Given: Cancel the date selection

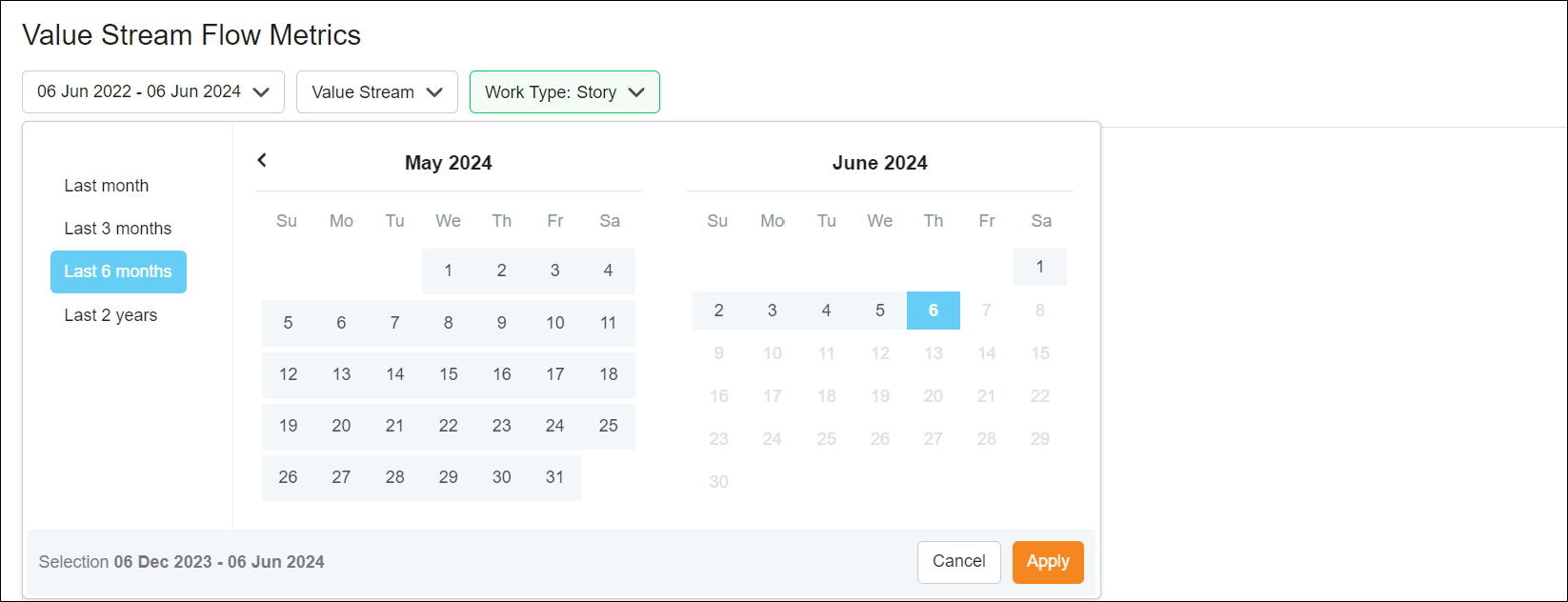Looking at the screenshot, I should pos(958,562).
